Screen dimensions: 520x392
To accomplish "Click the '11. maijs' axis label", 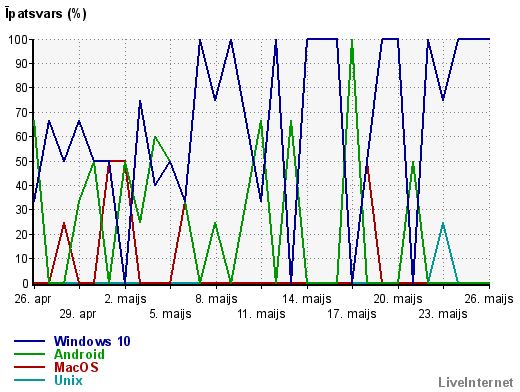I will point(261,314).
